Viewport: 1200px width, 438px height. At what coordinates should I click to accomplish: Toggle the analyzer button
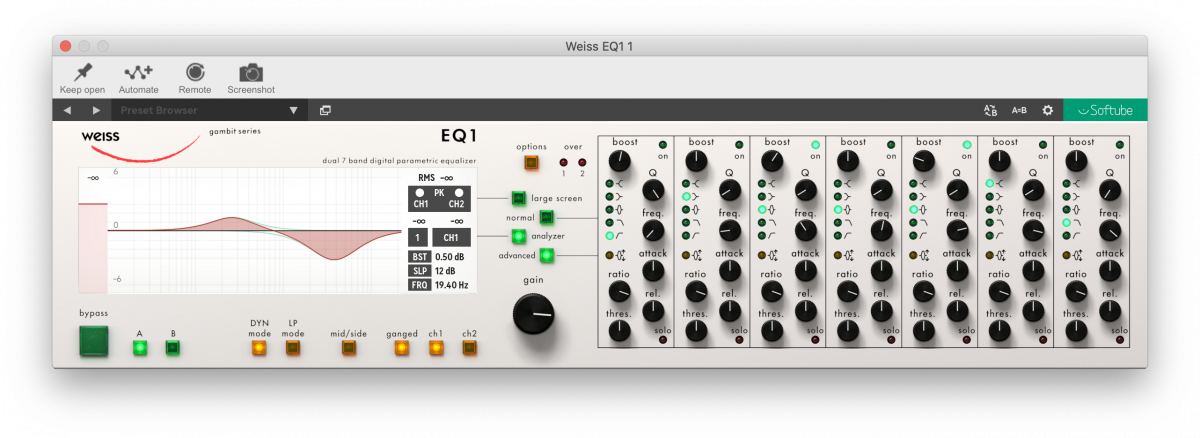coord(519,236)
